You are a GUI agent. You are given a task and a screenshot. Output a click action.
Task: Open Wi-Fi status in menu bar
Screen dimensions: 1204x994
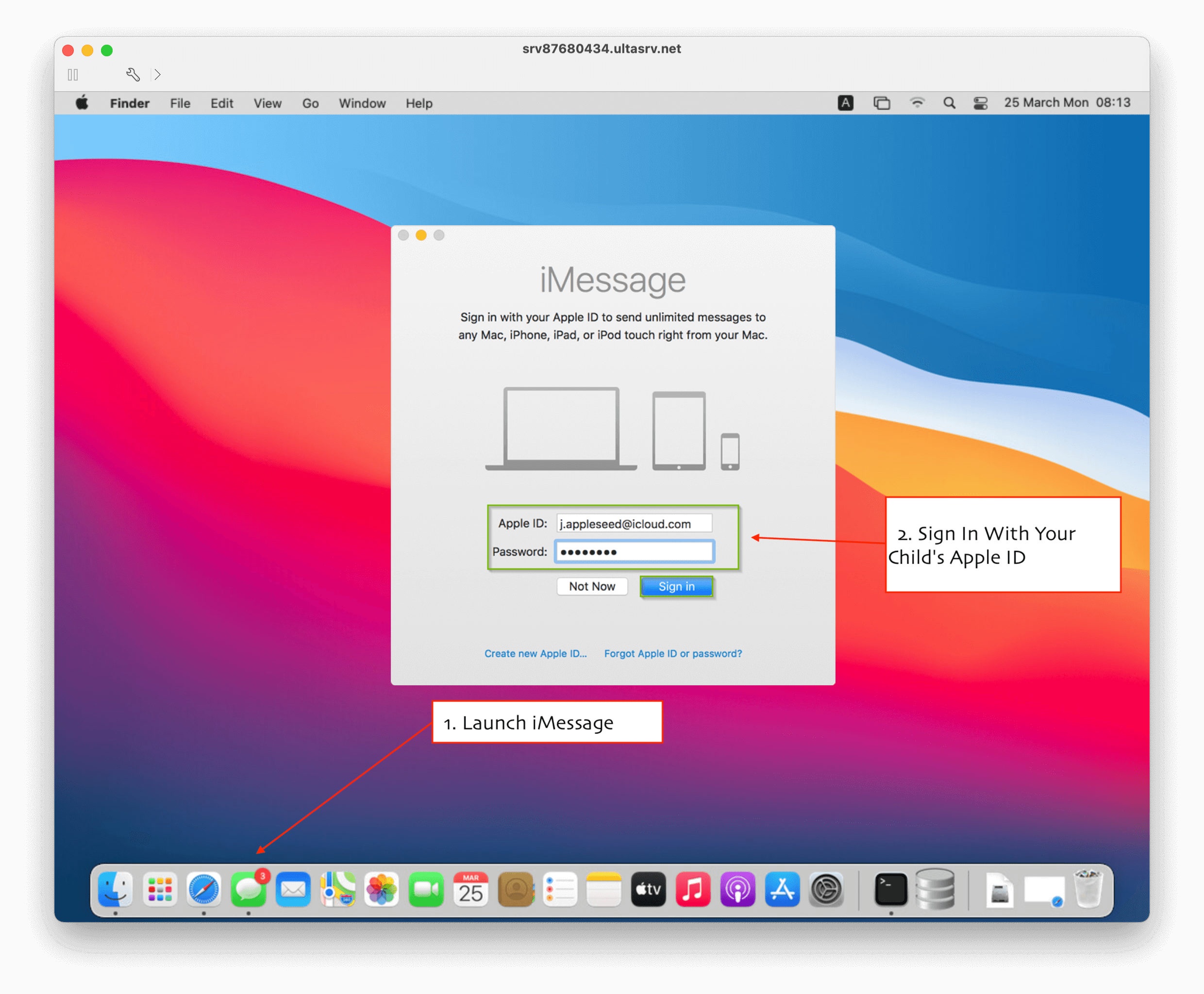917,103
